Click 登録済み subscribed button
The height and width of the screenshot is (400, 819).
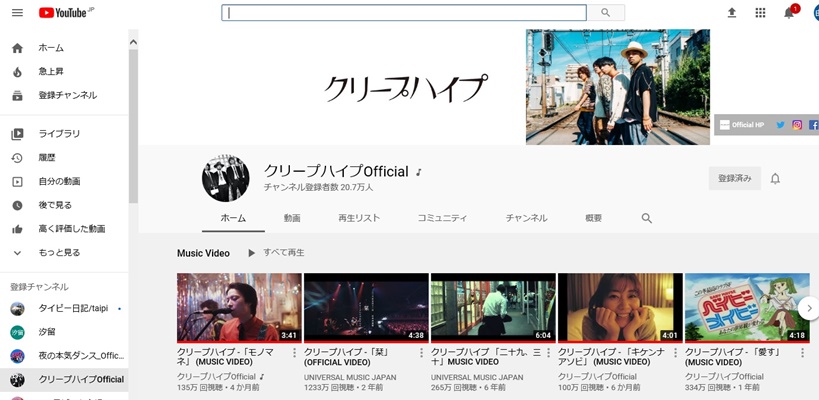tap(735, 179)
